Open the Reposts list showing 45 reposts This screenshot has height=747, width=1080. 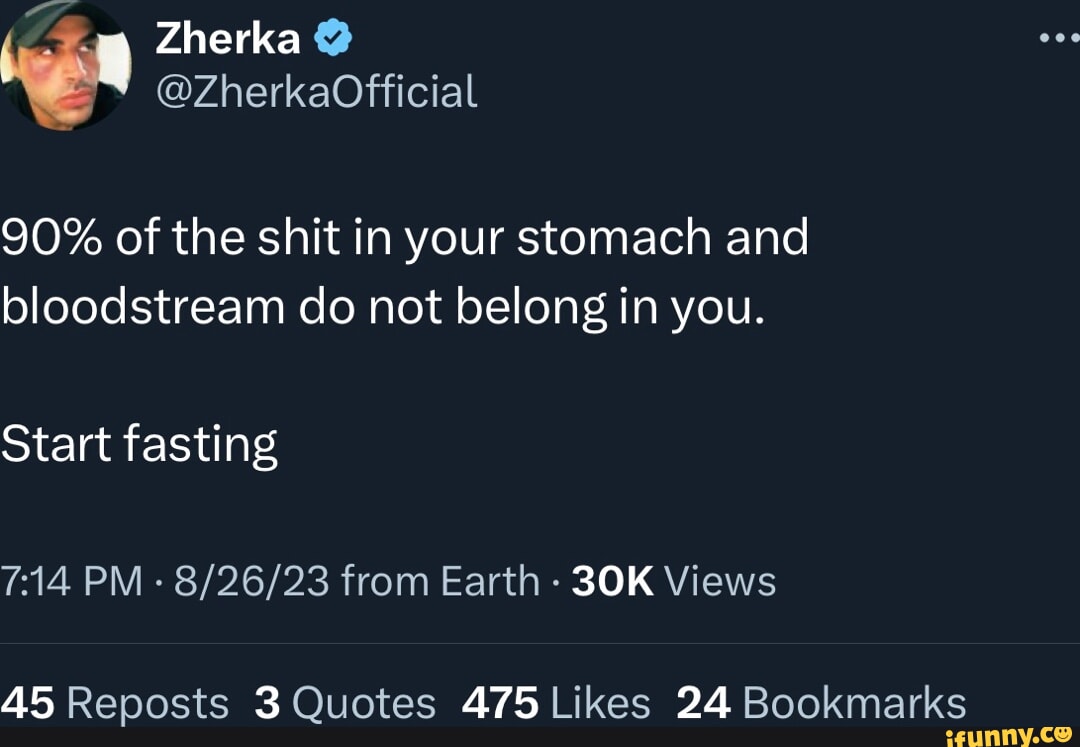(113, 702)
